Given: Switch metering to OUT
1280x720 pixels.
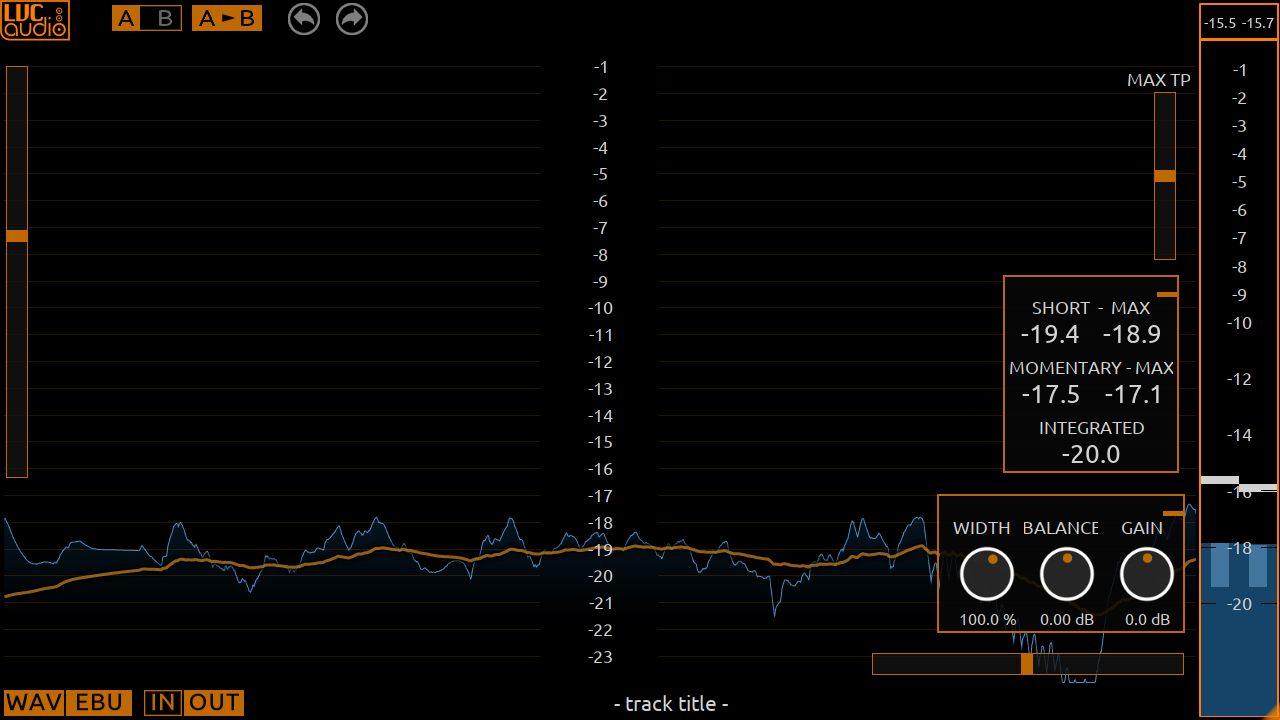Looking at the screenshot, I should click(214, 703).
